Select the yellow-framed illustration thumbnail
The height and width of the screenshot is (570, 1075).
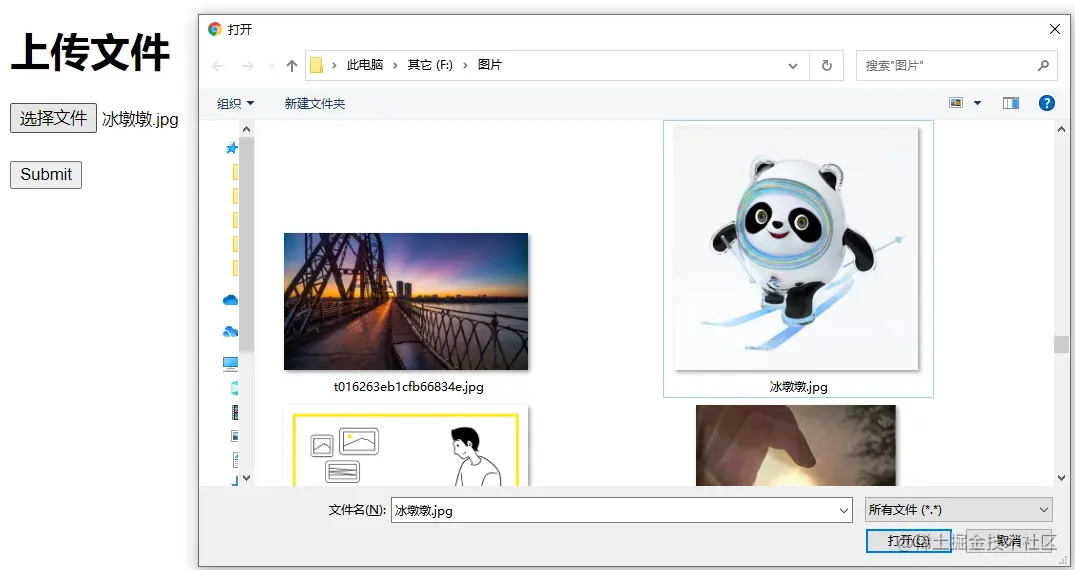click(405, 446)
